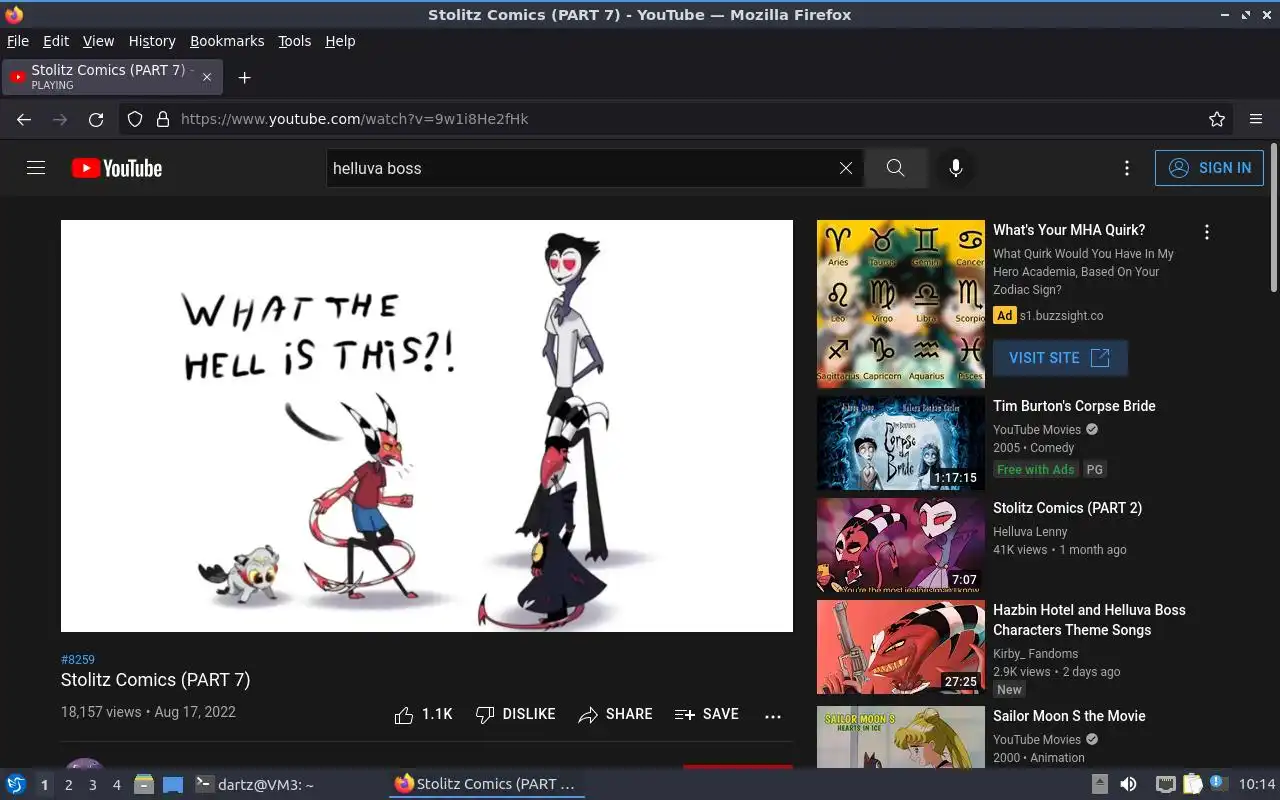Viewport: 1280px width, 800px height.
Task: Save the video to a playlist
Action: 707,714
